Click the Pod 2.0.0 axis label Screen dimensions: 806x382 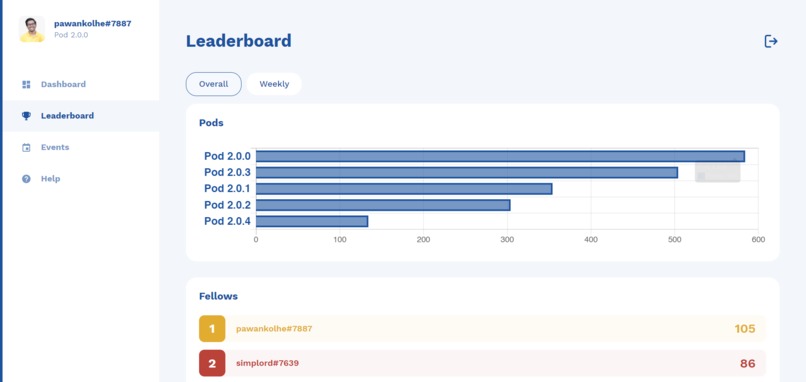pos(227,156)
